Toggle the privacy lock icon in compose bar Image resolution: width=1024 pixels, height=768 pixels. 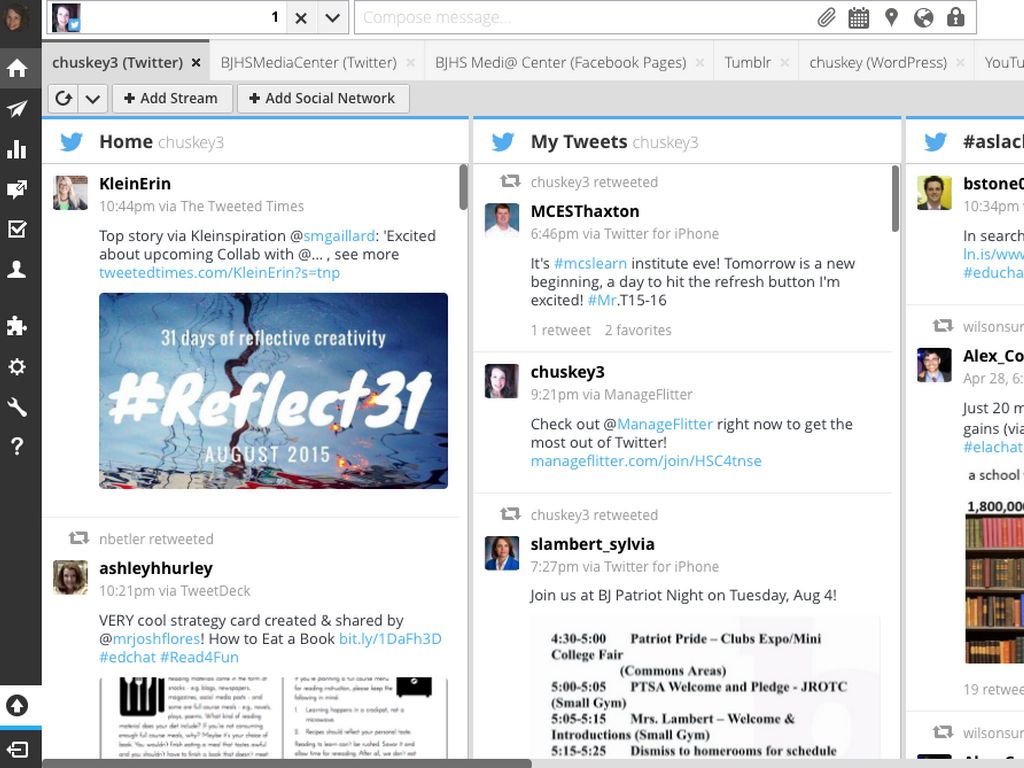(x=956, y=18)
